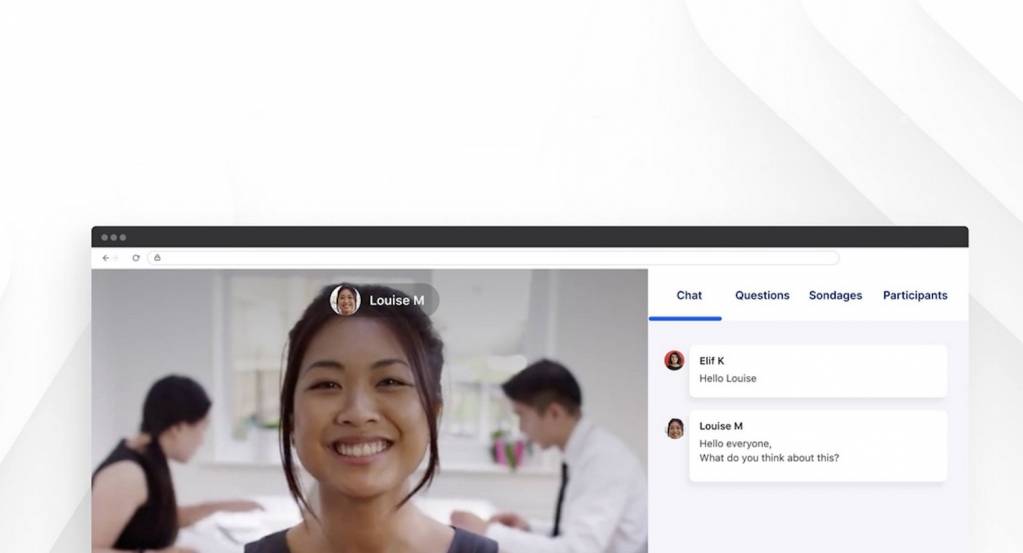The image size is (1023, 553).
Task: Select the Sondages tab
Action: (835, 295)
